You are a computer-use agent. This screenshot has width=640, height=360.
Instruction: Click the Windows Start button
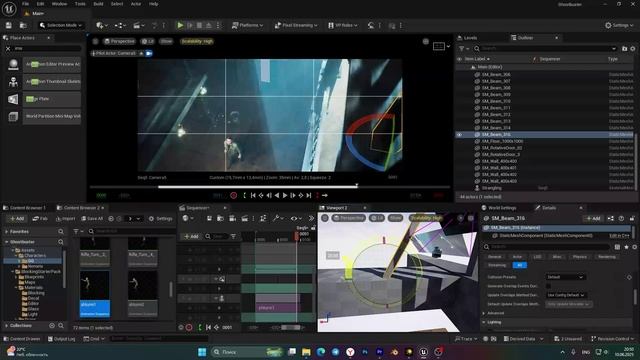[202, 352]
